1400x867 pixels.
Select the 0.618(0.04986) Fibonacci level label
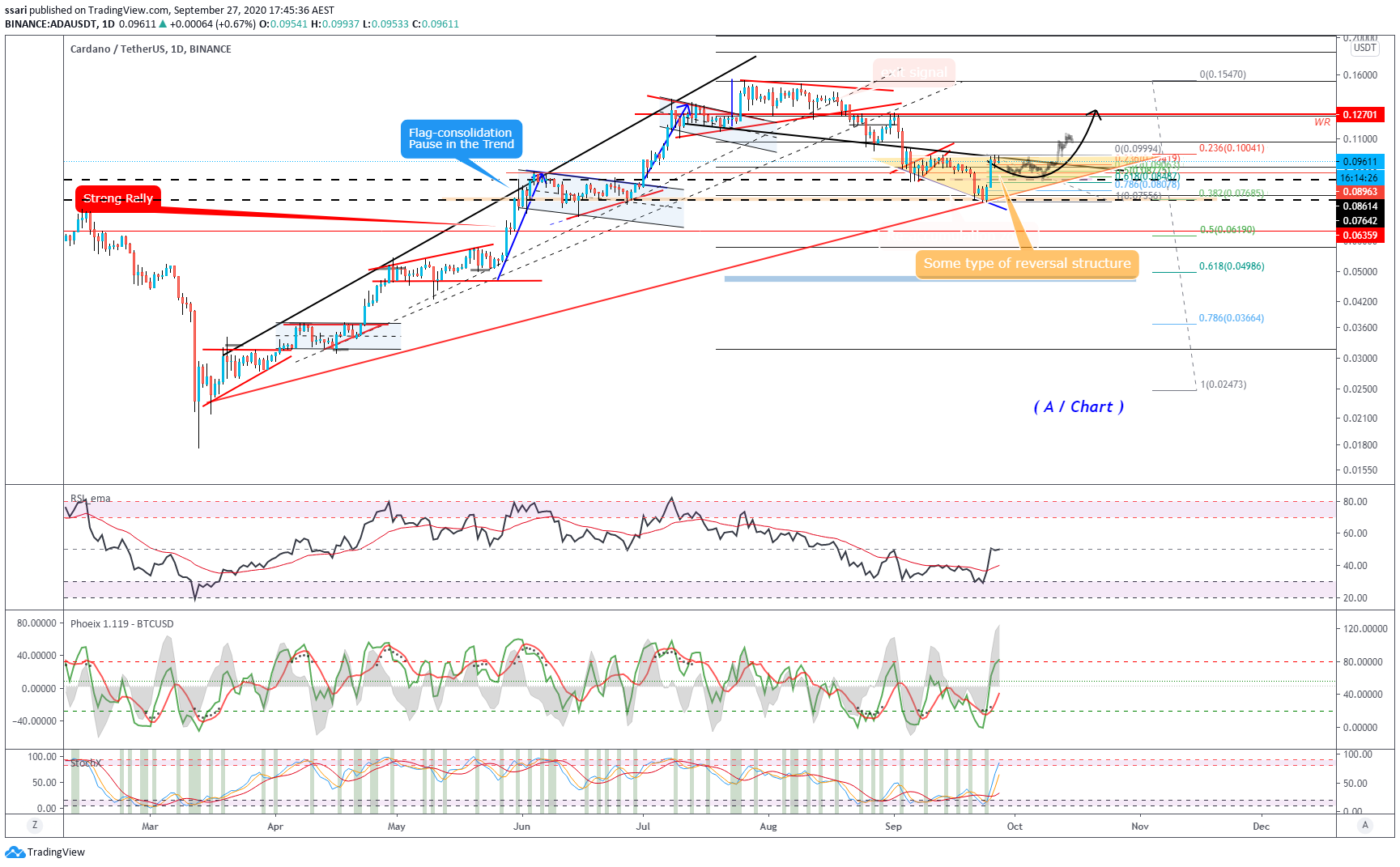1232,266
